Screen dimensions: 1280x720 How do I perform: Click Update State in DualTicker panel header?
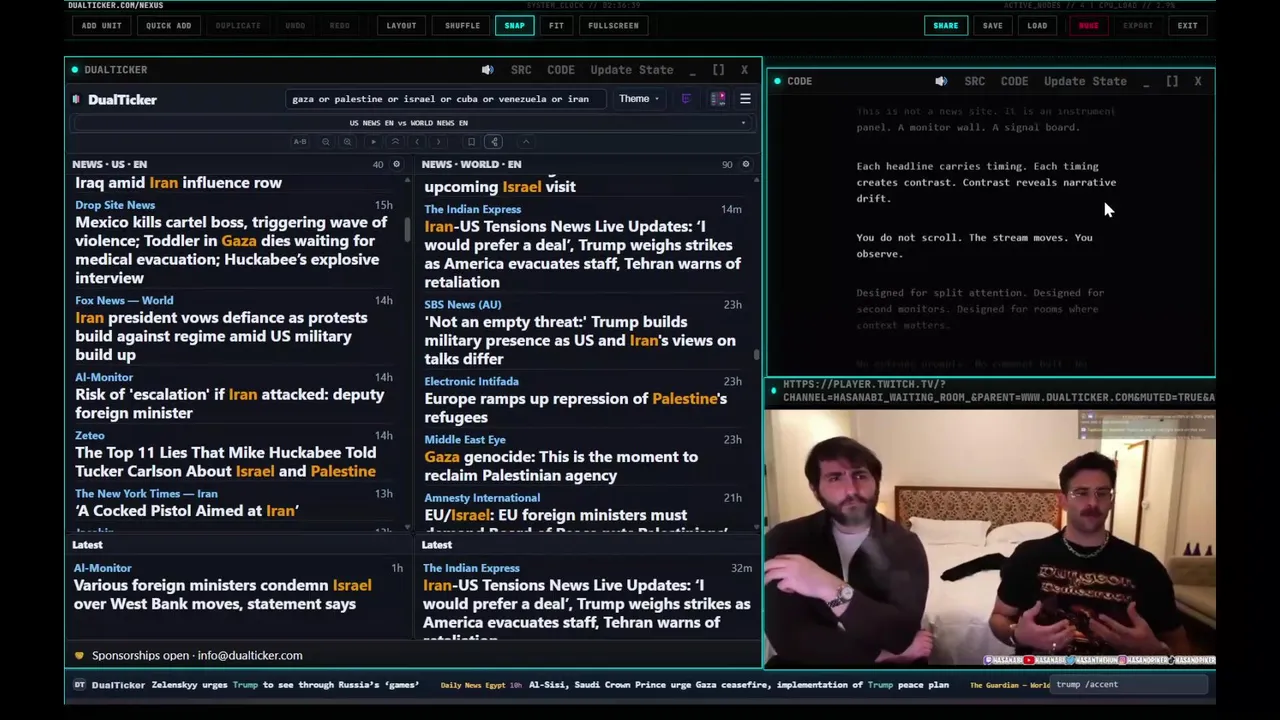coord(632,70)
